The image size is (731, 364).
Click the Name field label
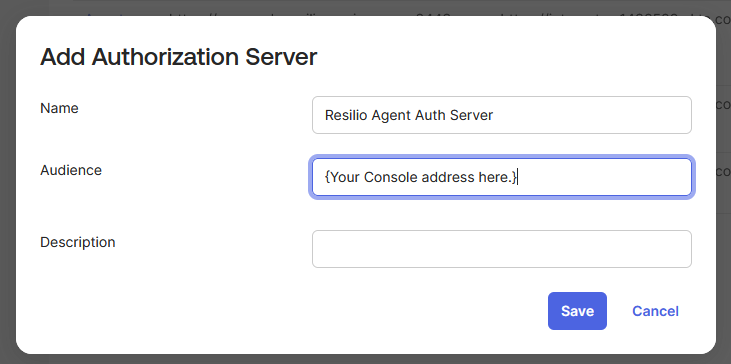(59, 108)
